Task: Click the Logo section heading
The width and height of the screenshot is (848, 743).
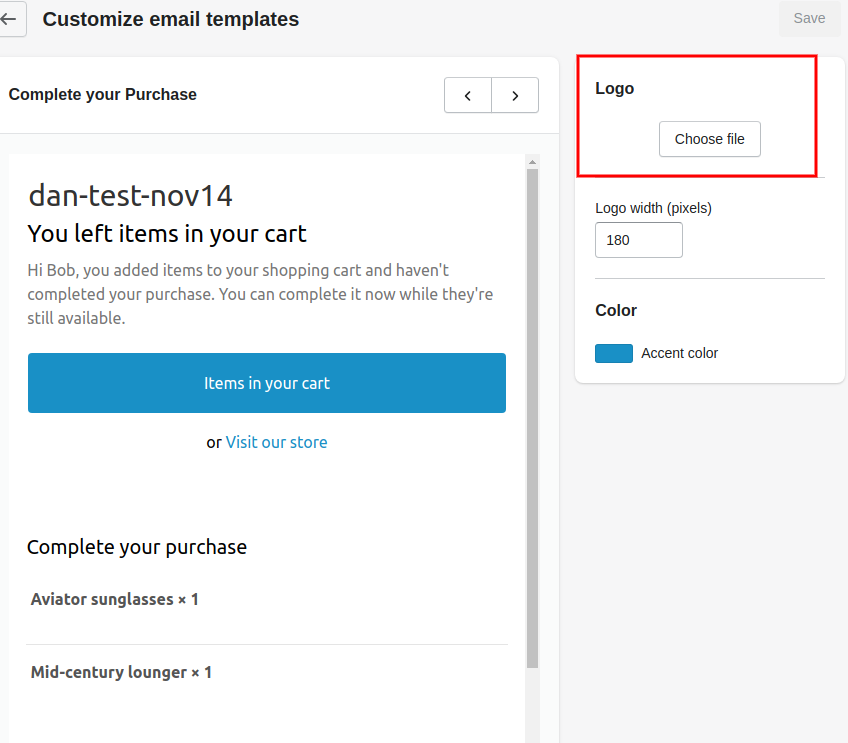Action: pyautogui.click(x=614, y=89)
